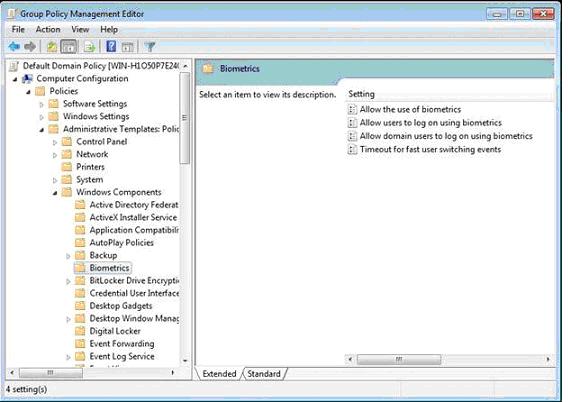Select the Network tree item
The height and width of the screenshot is (402, 568).
92,154
